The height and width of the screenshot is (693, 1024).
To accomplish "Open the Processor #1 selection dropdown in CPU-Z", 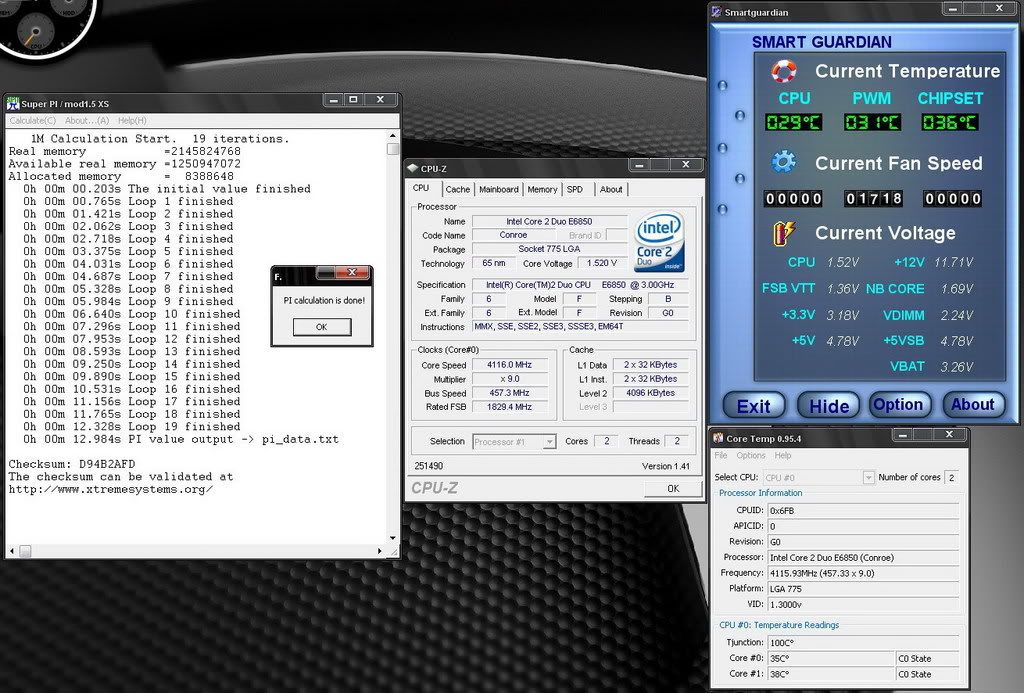I will (550, 442).
